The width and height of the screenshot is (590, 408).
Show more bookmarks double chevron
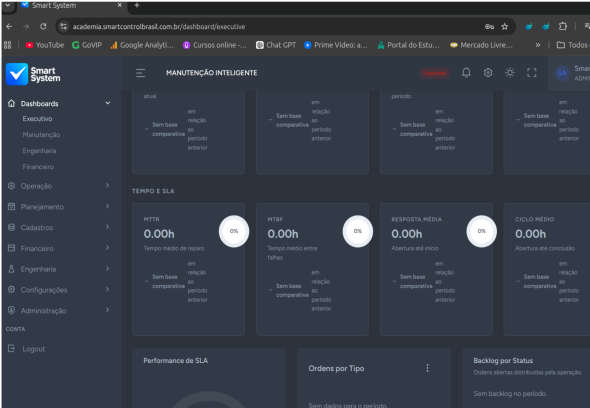coord(538,45)
